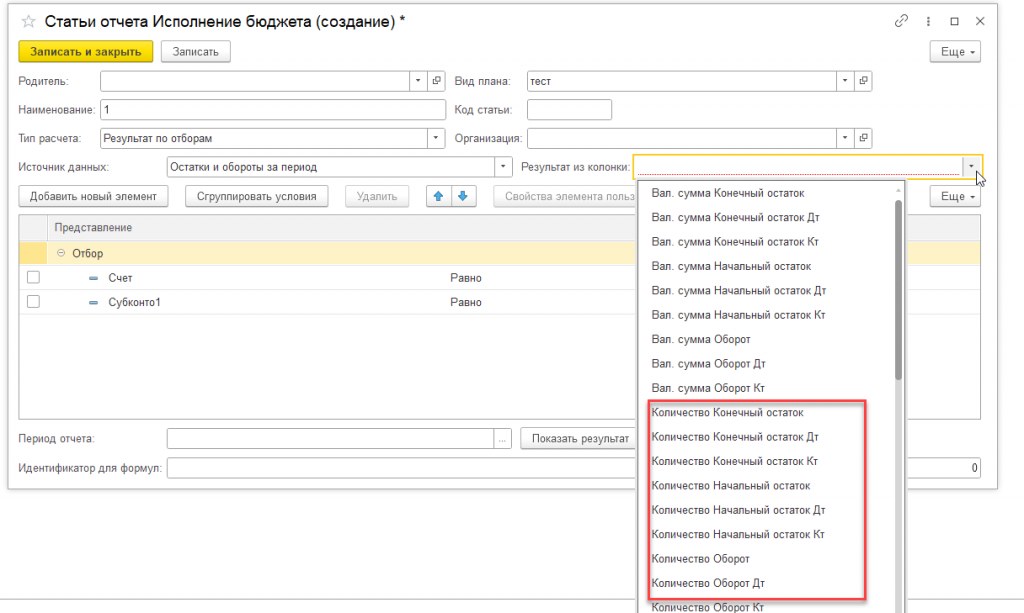Image resolution: width=1024 pixels, height=613 pixels.
Task: Open Вид плана dropdown list
Action: (845, 81)
